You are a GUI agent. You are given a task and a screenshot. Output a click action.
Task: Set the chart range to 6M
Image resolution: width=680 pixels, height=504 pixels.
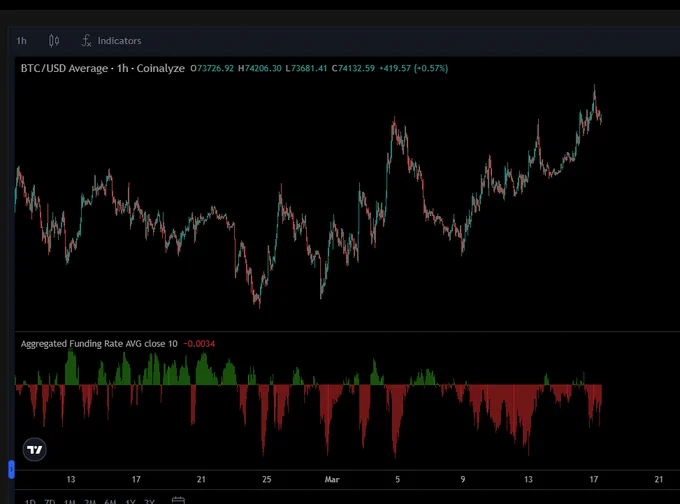pyautogui.click(x=110, y=502)
